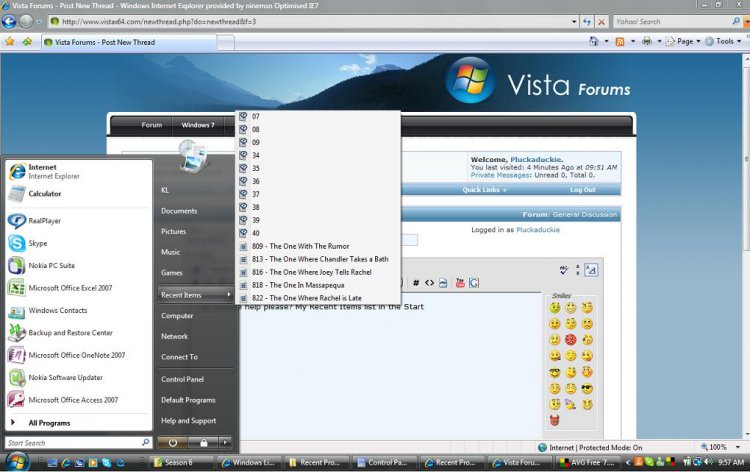Click the address bar URL
Image resolution: width=750 pixels, height=472 pixels.
tap(159, 22)
